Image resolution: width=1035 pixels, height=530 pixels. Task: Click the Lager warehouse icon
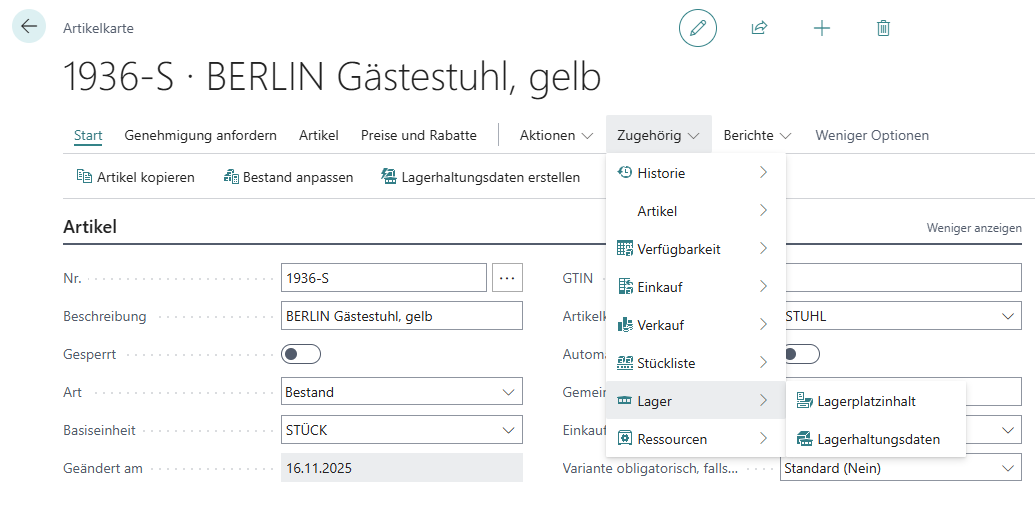pyautogui.click(x=624, y=401)
